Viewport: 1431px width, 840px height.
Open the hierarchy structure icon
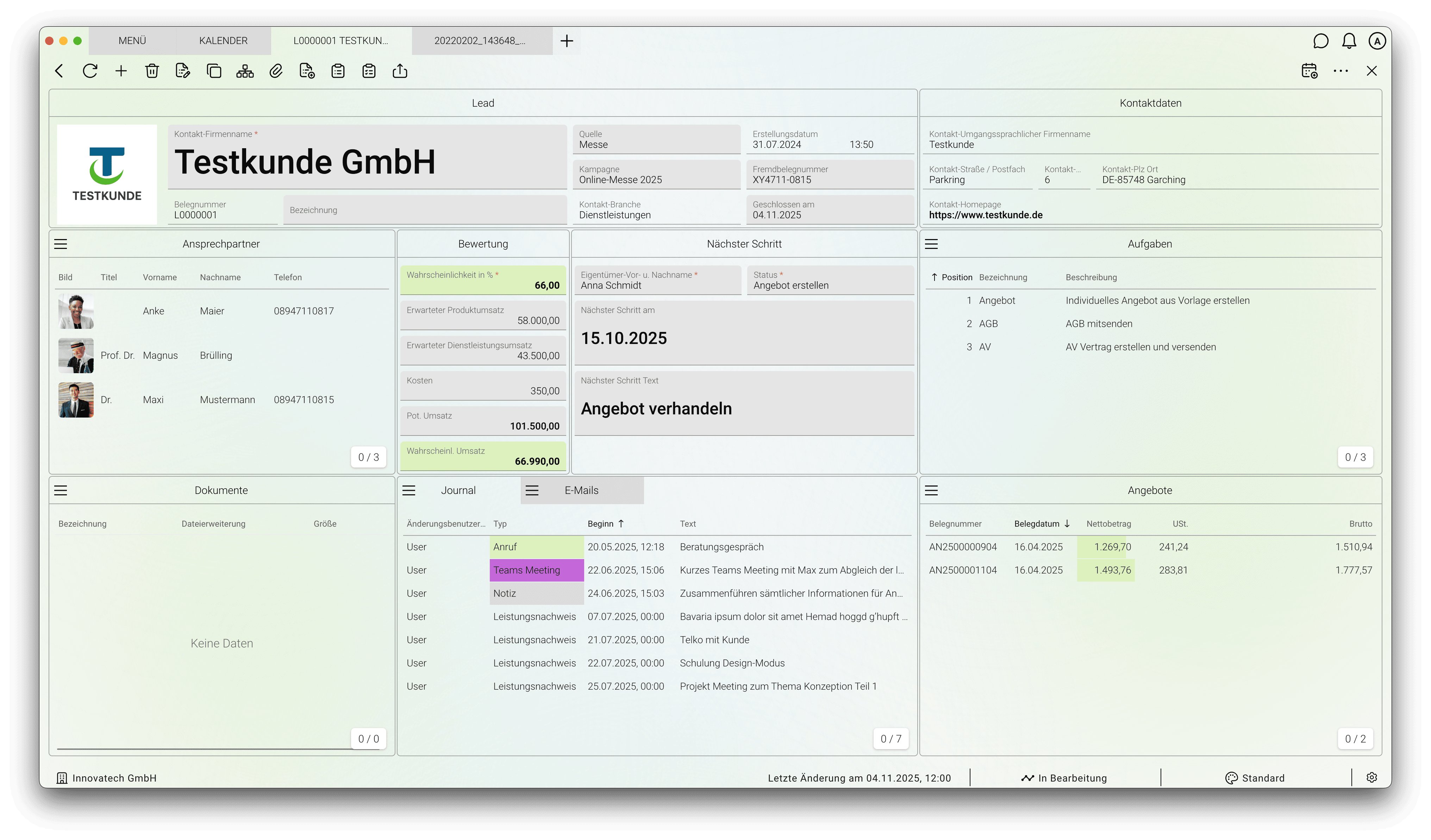pos(245,71)
